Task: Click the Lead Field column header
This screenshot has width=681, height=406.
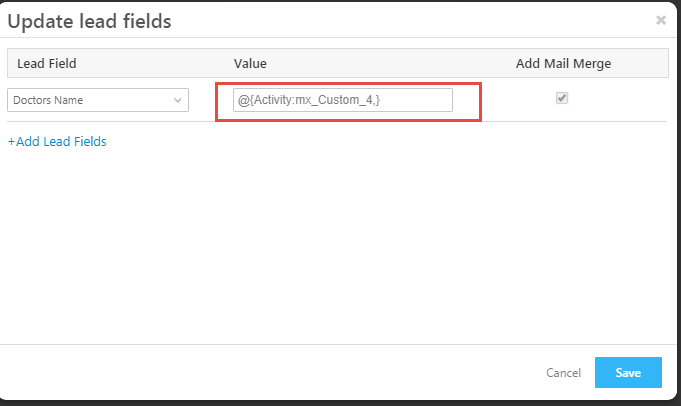Action: (x=47, y=64)
